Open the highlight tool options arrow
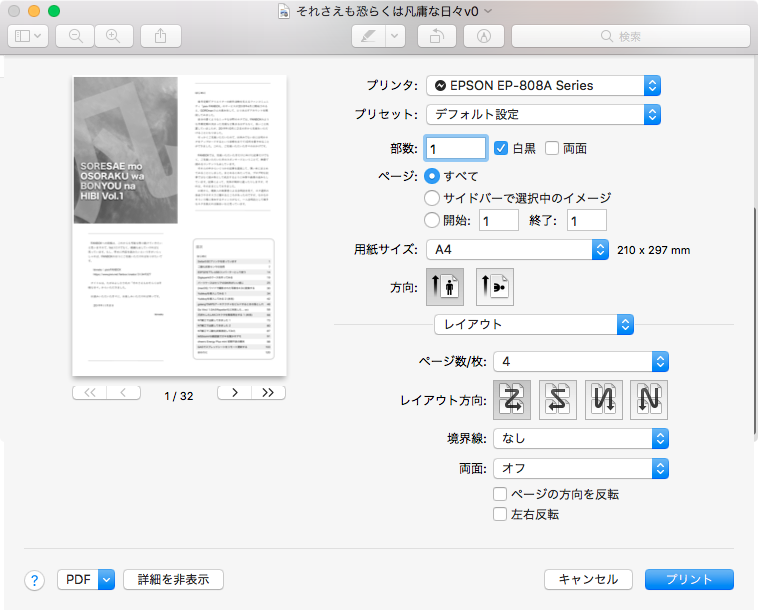 [x=395, y=36]
